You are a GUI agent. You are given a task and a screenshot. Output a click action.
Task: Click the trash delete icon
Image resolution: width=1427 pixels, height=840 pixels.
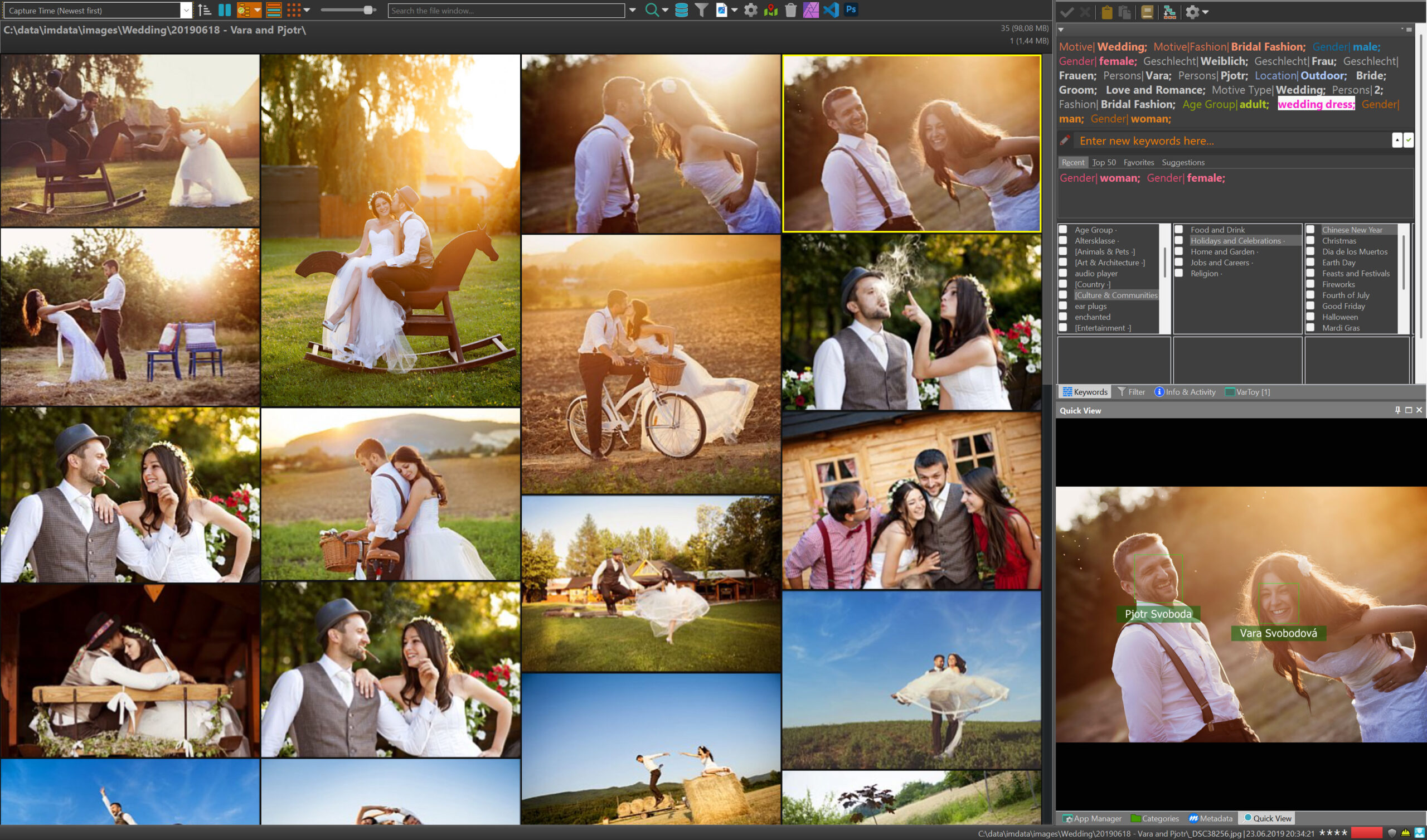click(x=790, y=10)
